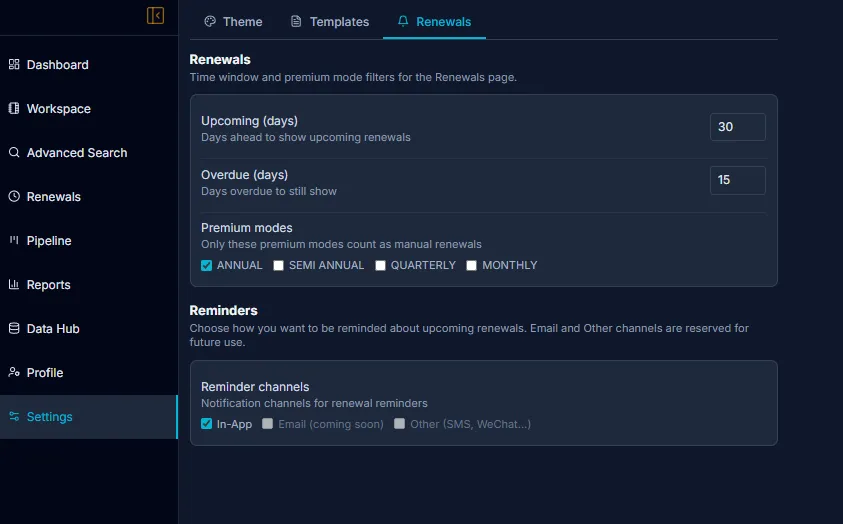
Task: Click the Renewals clock icon in sidebar
Action: (x=14, y=197)
